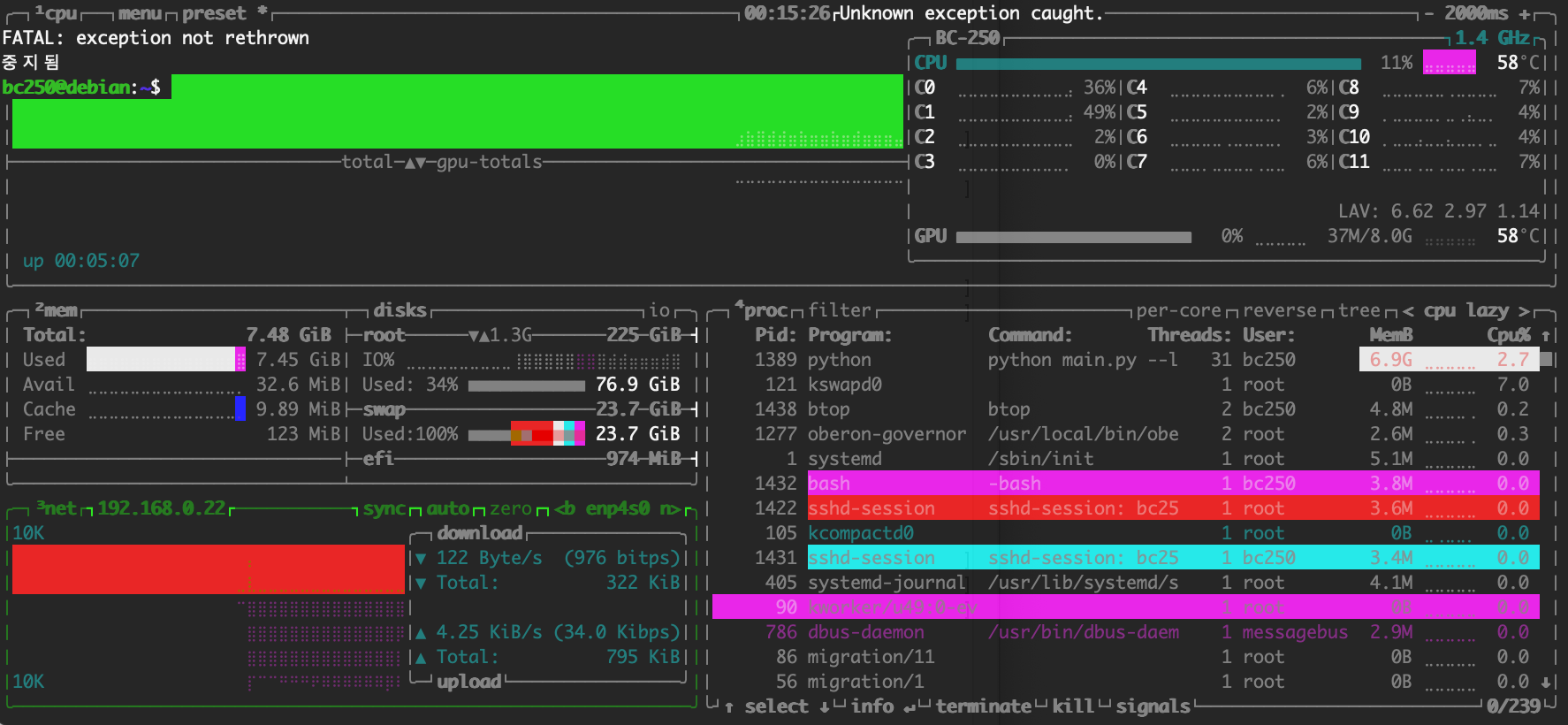This screenshot has height=725, width=1568.
Task: Select next sort column with right arrow
Action: pos(1524,310)
